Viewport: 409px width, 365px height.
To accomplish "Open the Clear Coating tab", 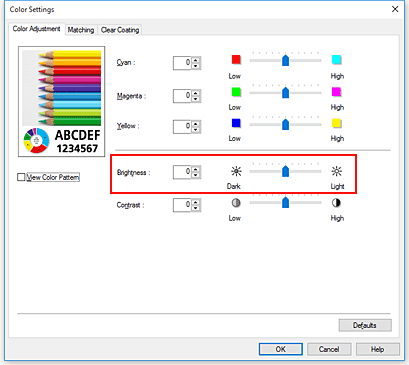I will tap(120, 30).
